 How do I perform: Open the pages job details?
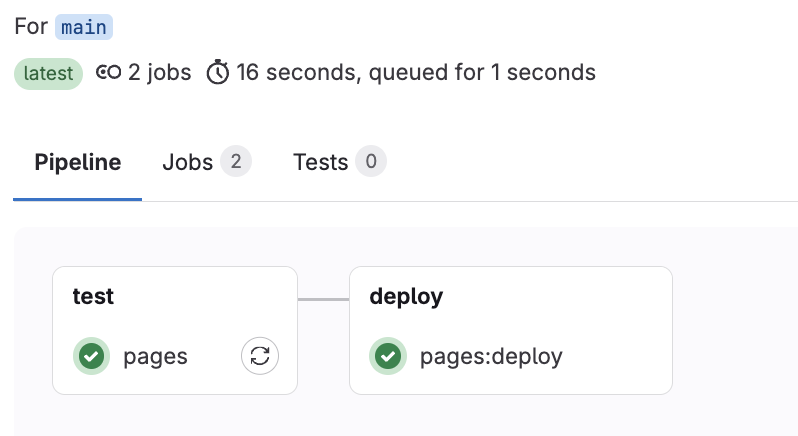[155, 356]
